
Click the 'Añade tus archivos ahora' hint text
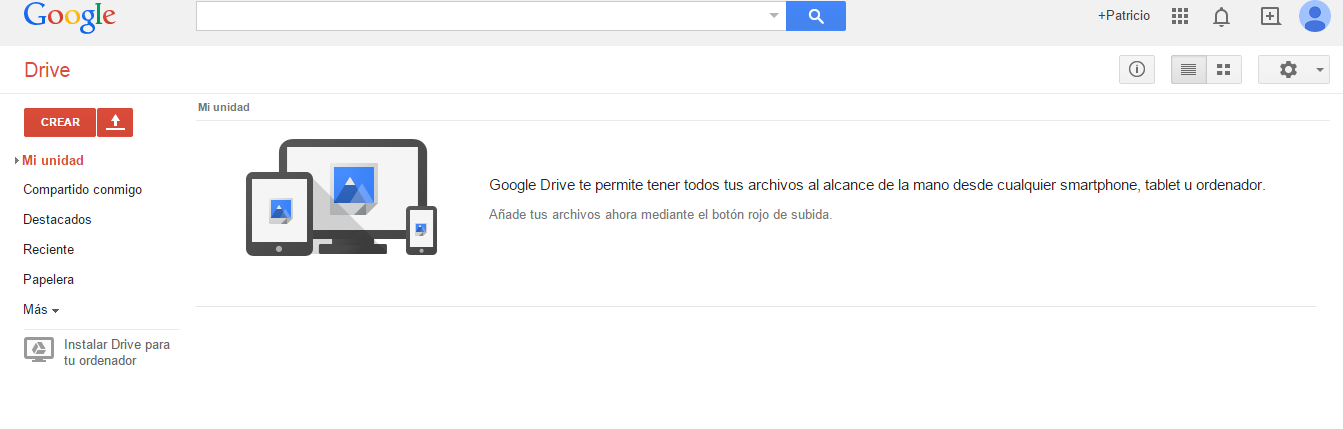click(x=660, y=215)
